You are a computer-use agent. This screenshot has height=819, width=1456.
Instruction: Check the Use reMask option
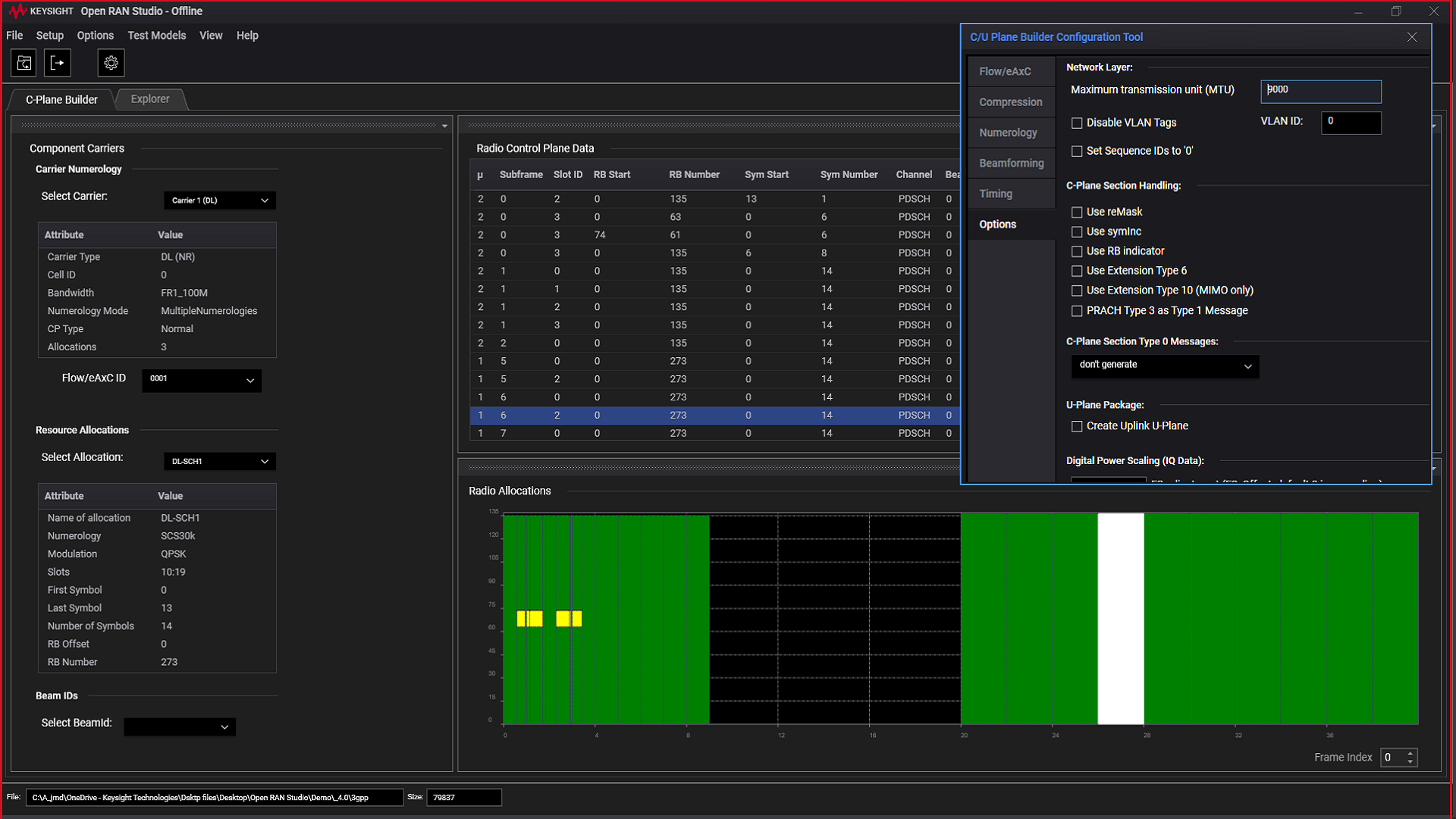(x=1077, y=212)
